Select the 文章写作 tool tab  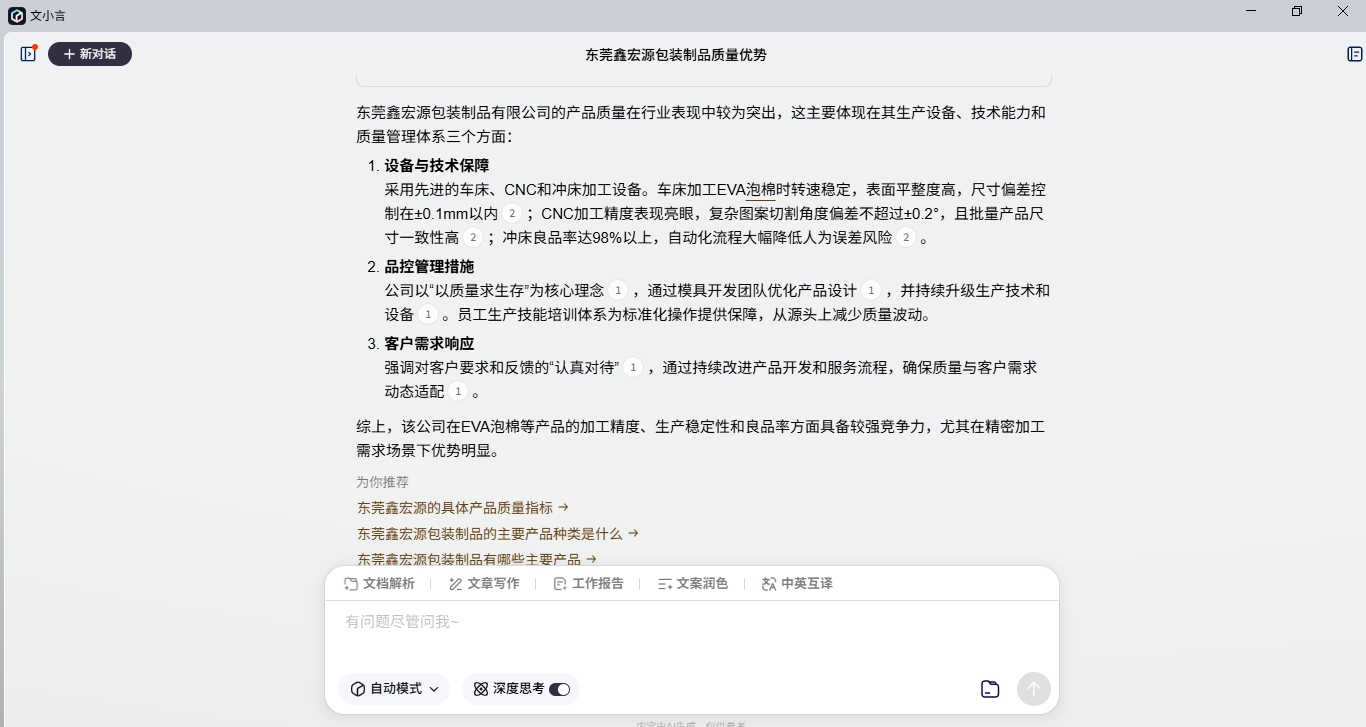484,584
